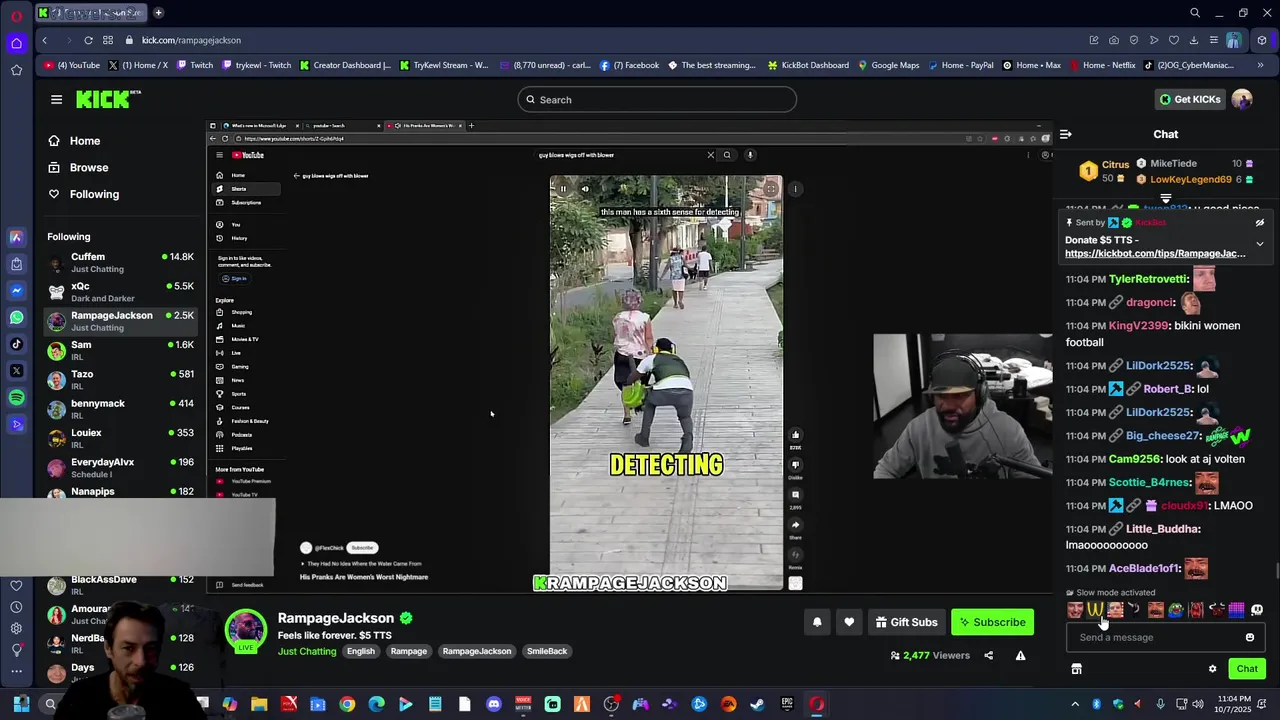Show more bookmarks chevron

click(1260, 65)
